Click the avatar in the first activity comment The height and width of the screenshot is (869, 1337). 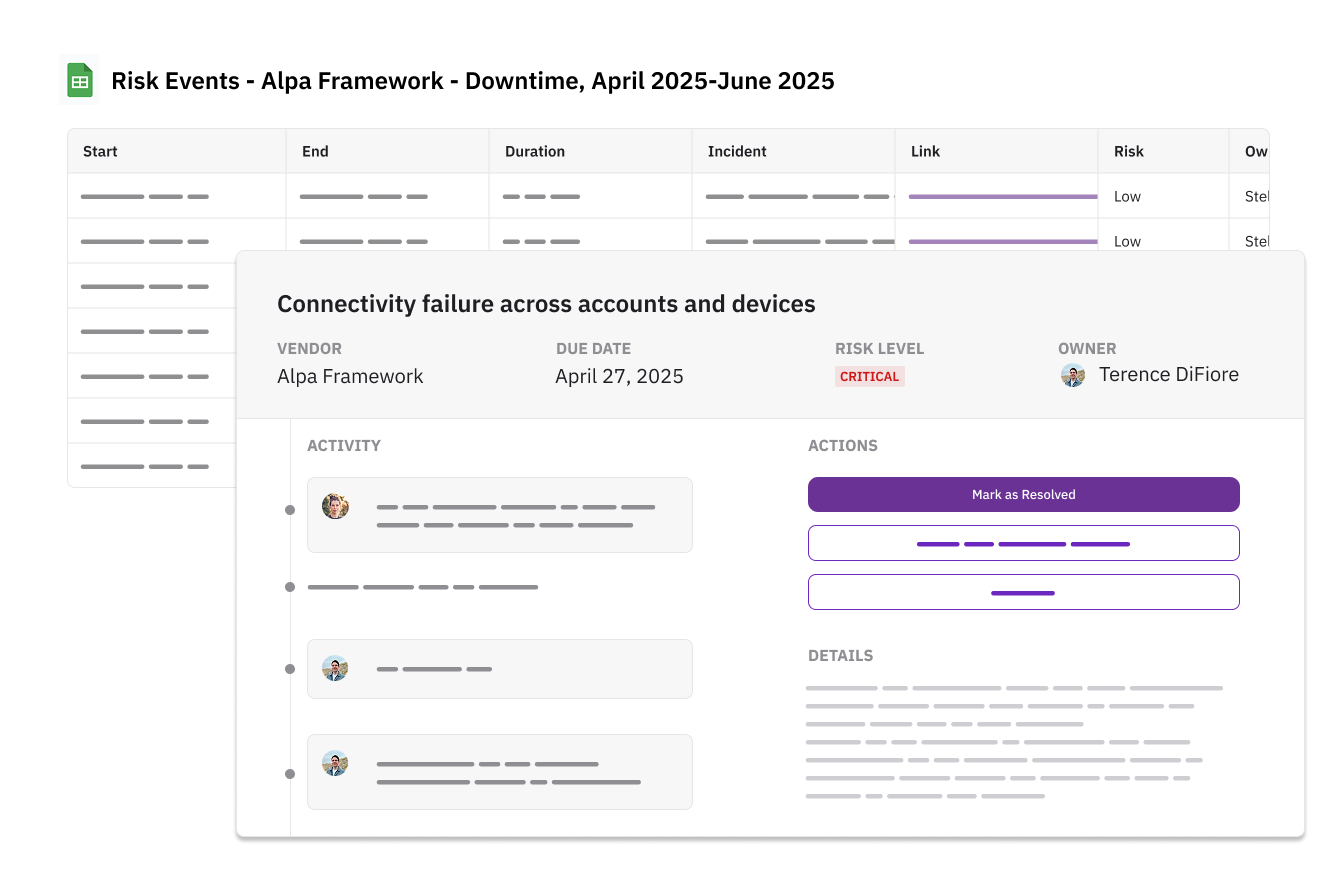(x=335, y=506)
